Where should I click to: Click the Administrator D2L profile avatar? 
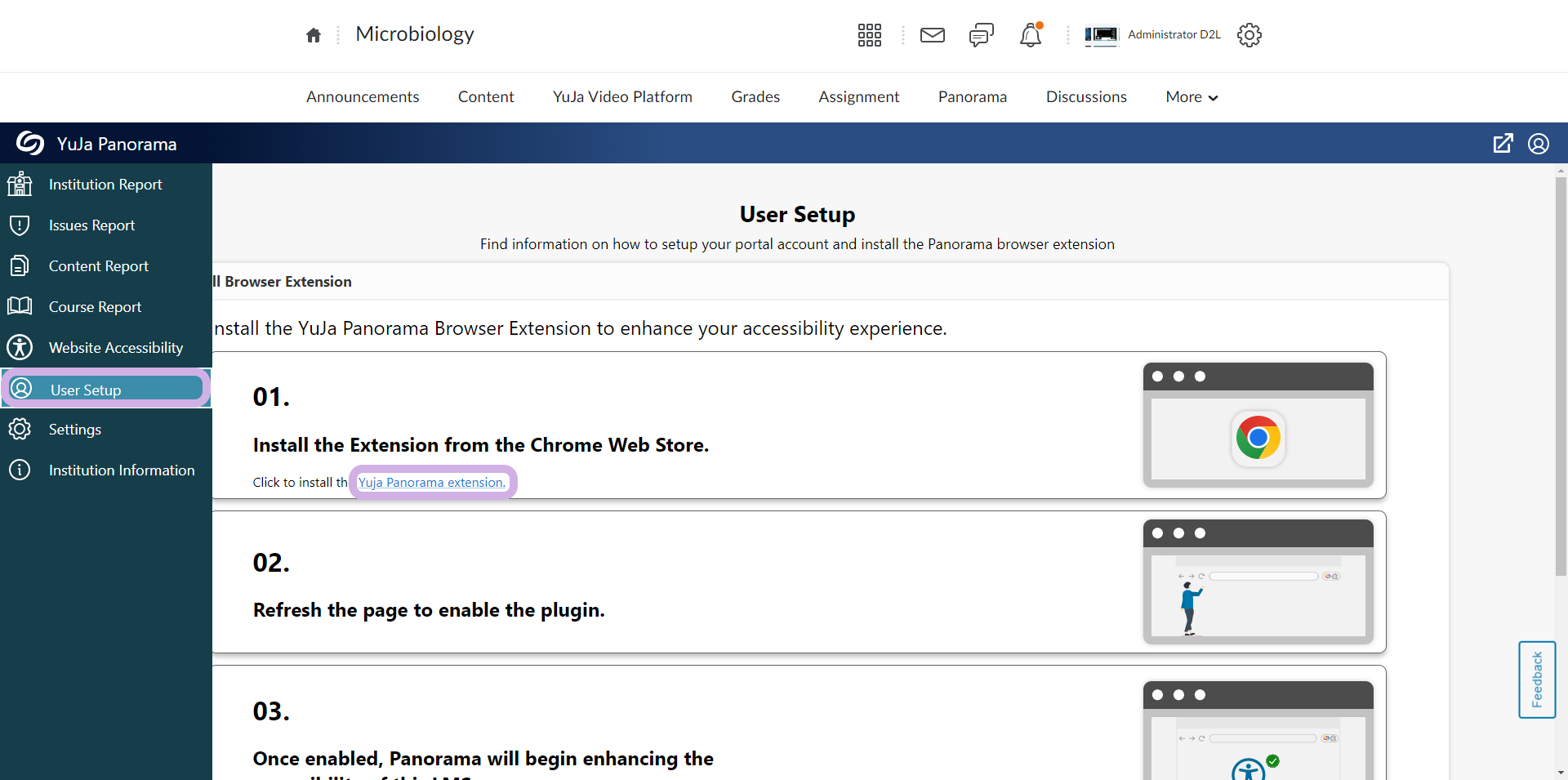(1101, 35)
